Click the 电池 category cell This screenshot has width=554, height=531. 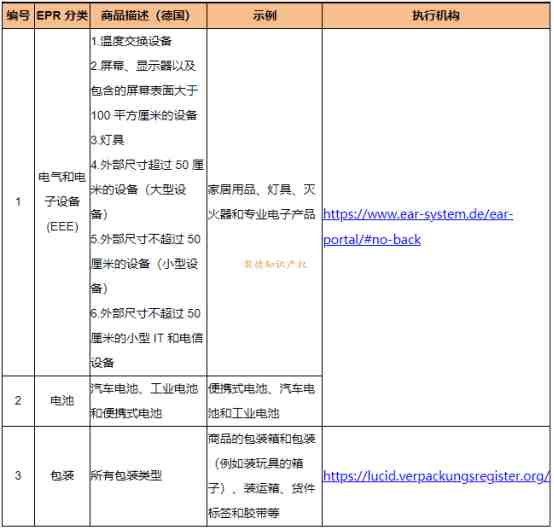(62, 402)
